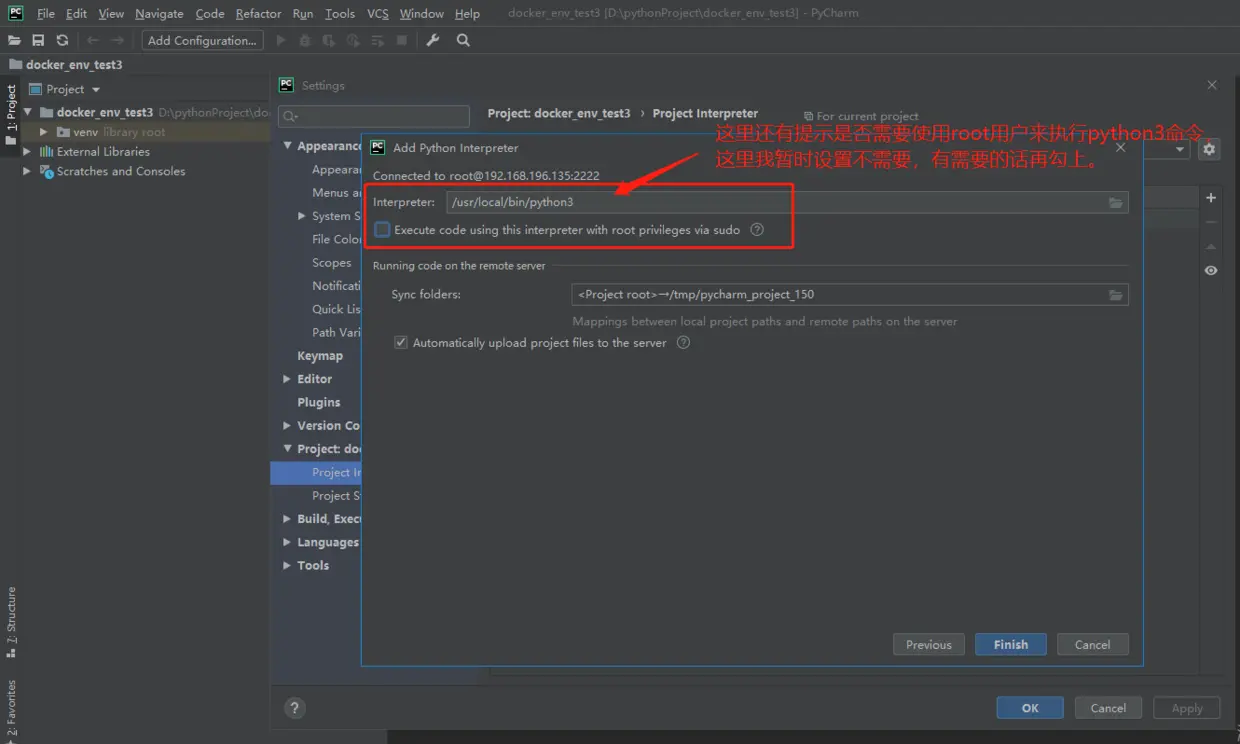Click Cancel in the Settings dialog

pos(1108,708)
